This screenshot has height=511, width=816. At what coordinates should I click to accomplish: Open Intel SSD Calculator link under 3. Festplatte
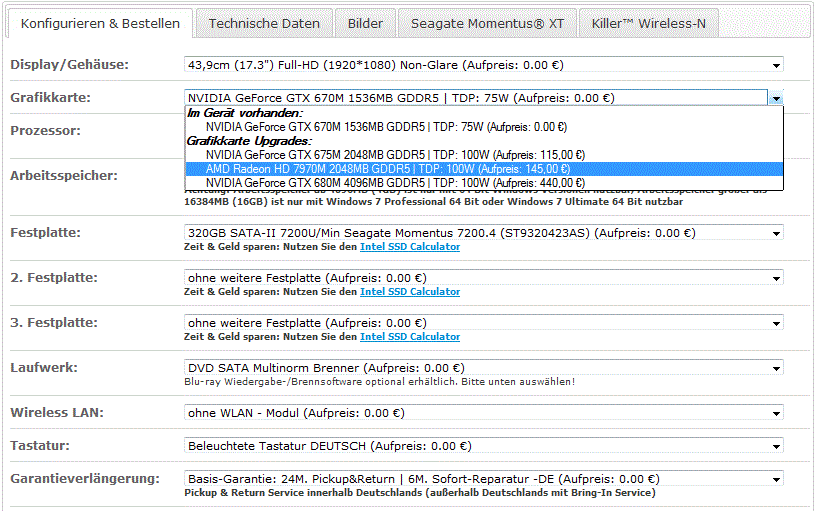[x=410, y=337]
